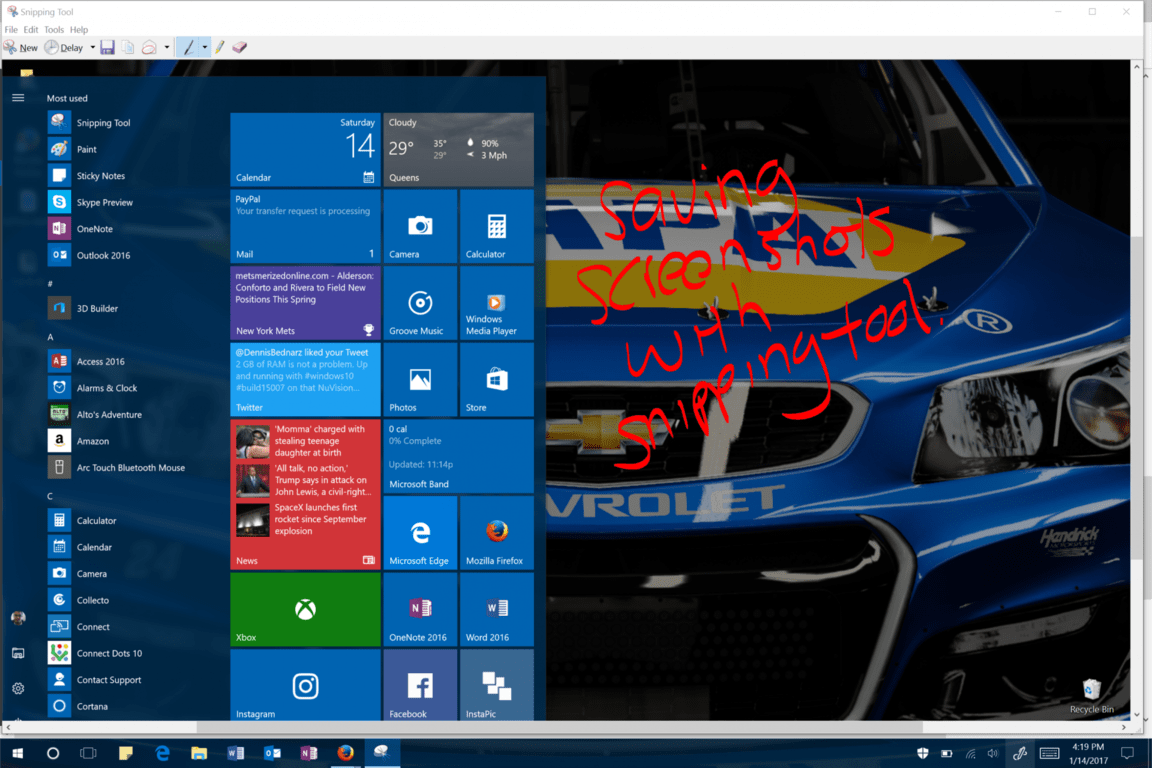Viewport: 1152px width, 768px height.
Task: Click the Recycle Bin desktop icon
Action: click(1092, 696)
